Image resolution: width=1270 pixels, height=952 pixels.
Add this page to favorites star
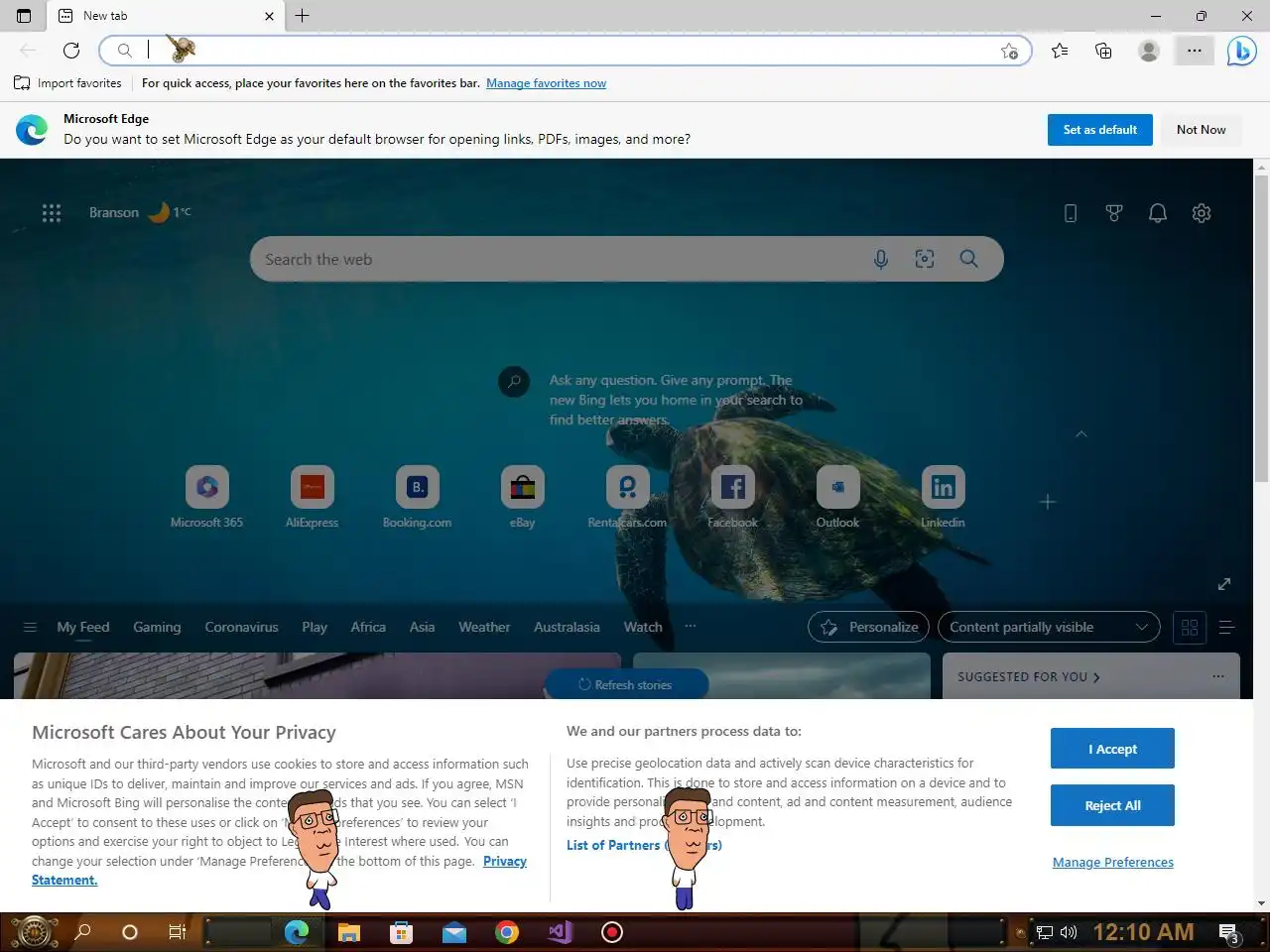(x=1009, y=51)
